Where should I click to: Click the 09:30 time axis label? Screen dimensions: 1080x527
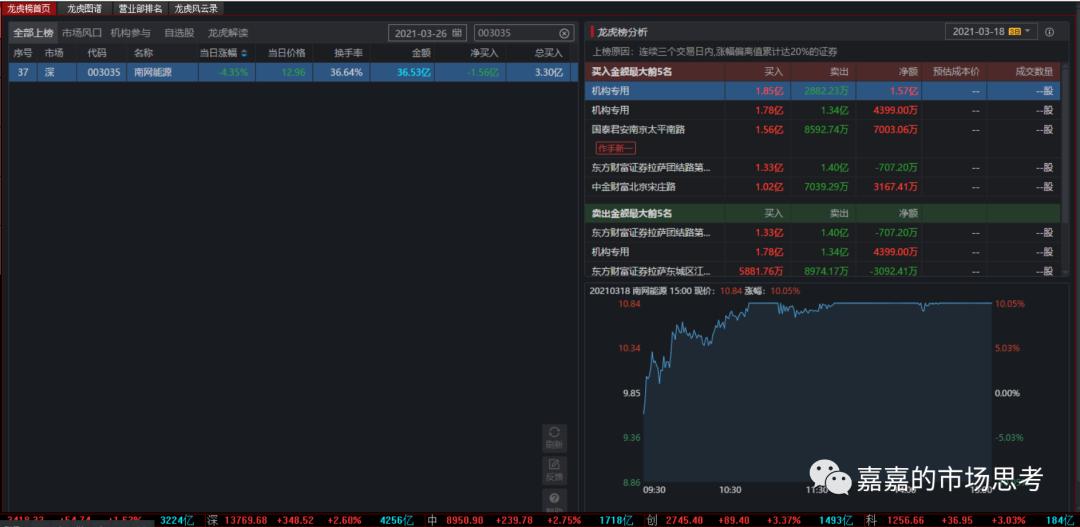tap(654, 490)
